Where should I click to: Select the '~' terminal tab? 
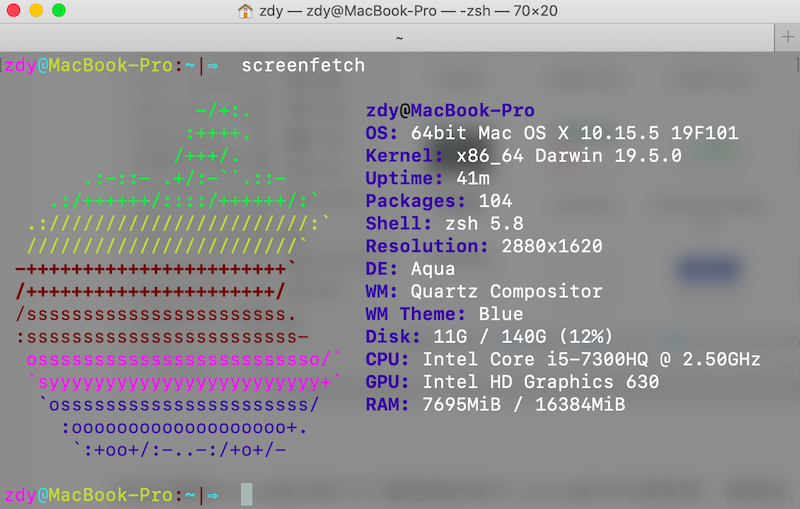[387, 37]
